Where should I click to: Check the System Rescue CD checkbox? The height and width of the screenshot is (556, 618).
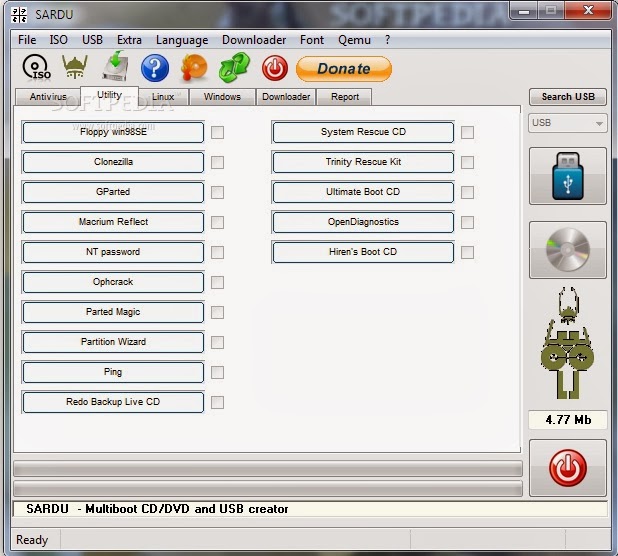tap(467, 132)
